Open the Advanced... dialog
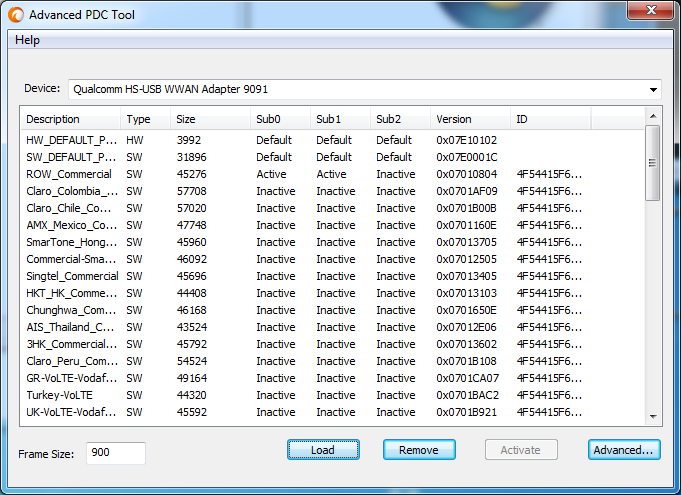 pyautogui.click(x=624, y=450)
